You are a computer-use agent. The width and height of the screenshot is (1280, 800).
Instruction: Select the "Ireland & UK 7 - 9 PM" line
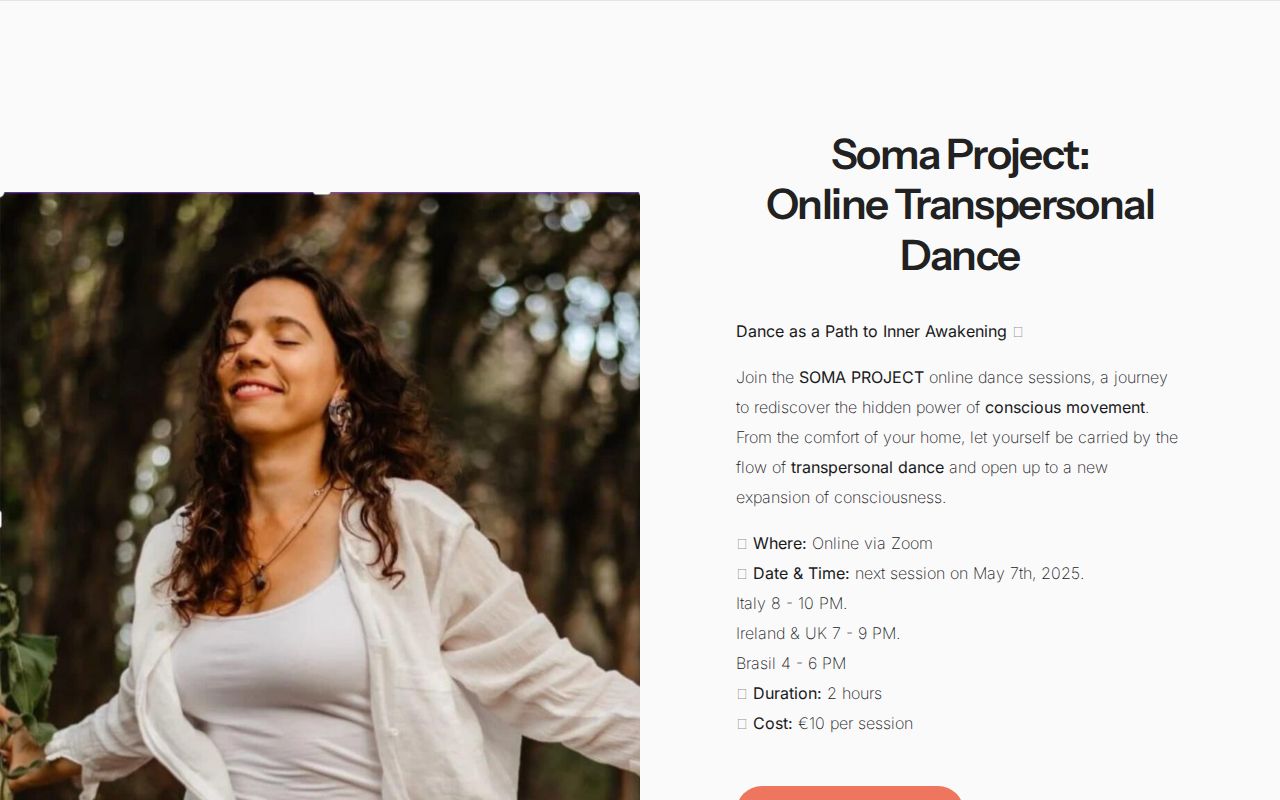point(817,633)
